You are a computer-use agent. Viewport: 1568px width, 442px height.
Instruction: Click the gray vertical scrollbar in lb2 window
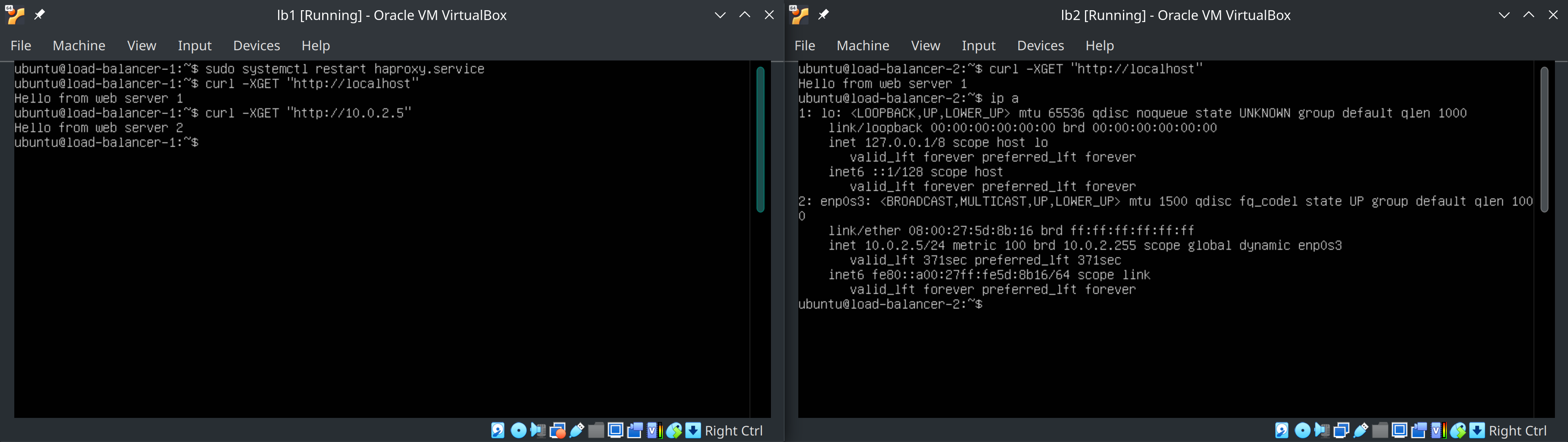click(x=1544, y=139)
